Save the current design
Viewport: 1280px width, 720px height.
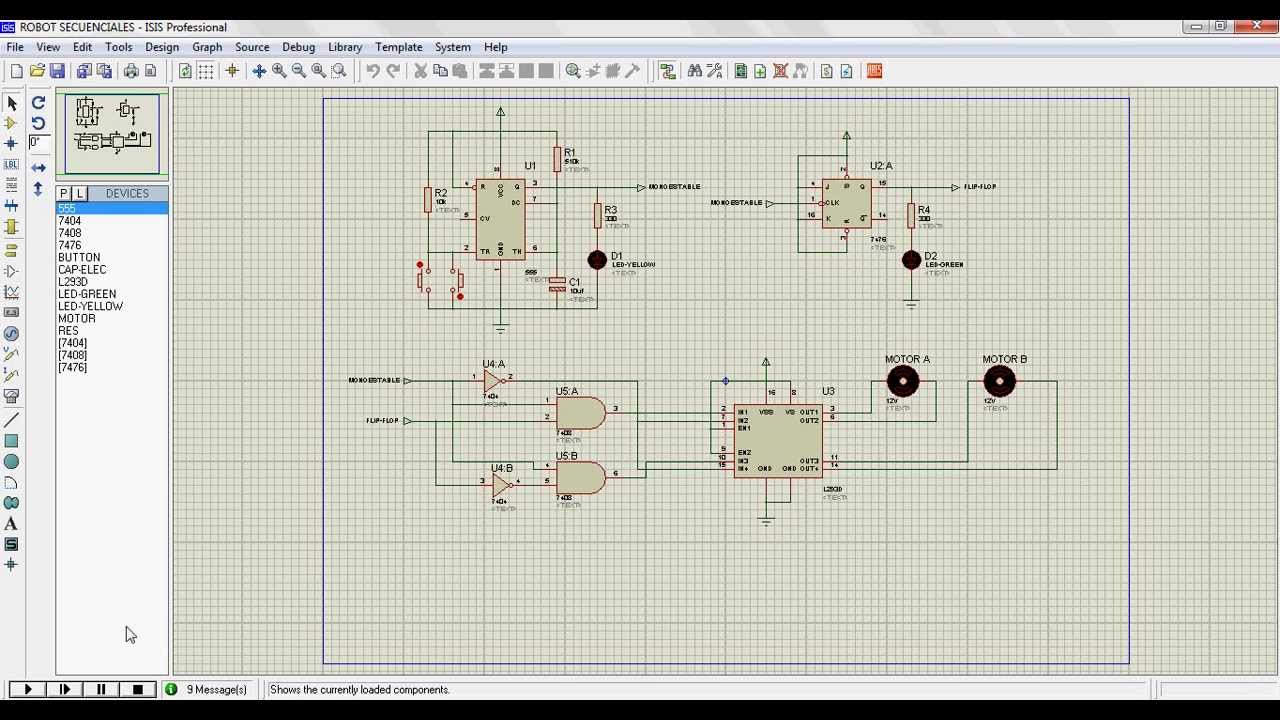coord(57,71)
